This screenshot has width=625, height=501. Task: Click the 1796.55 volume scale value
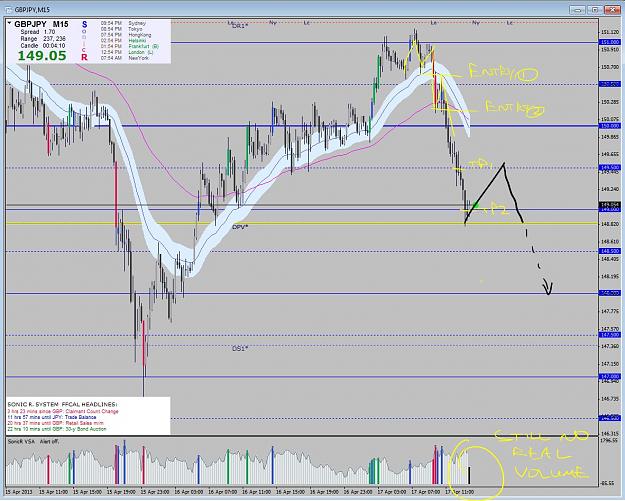coord(609,440)
